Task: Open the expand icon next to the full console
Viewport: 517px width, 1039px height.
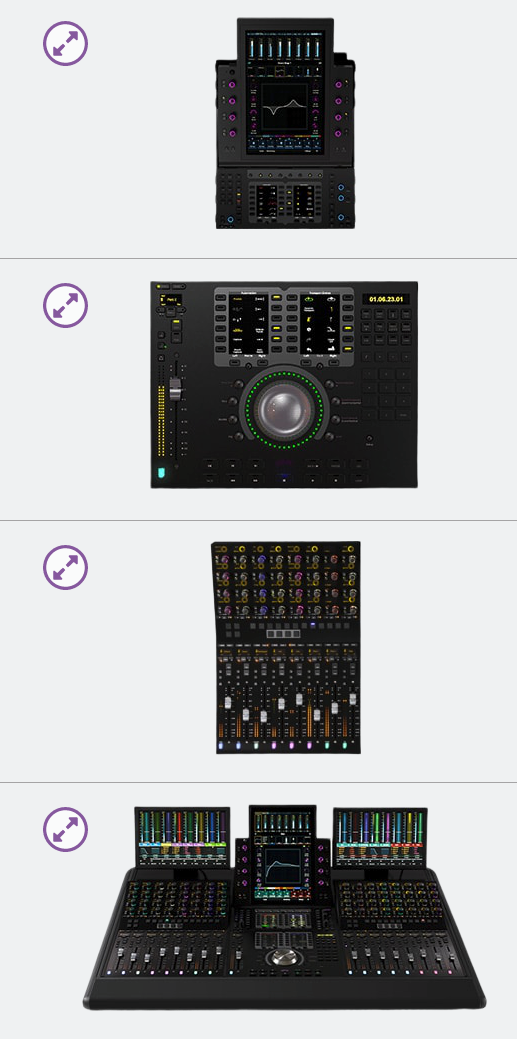Action: coord(66,829)
